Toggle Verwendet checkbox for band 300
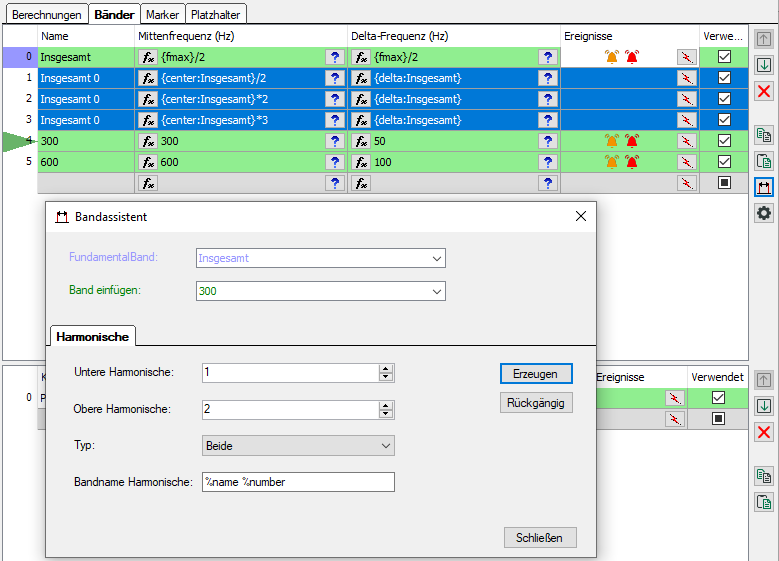 tap(724, 141)
